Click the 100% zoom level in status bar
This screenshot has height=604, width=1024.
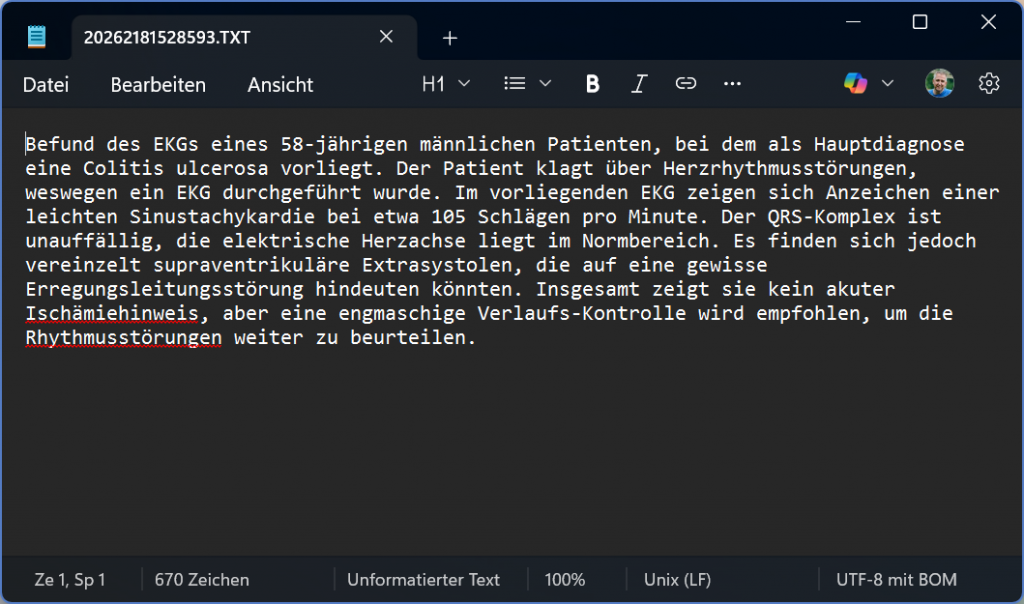tap(565, 579)
